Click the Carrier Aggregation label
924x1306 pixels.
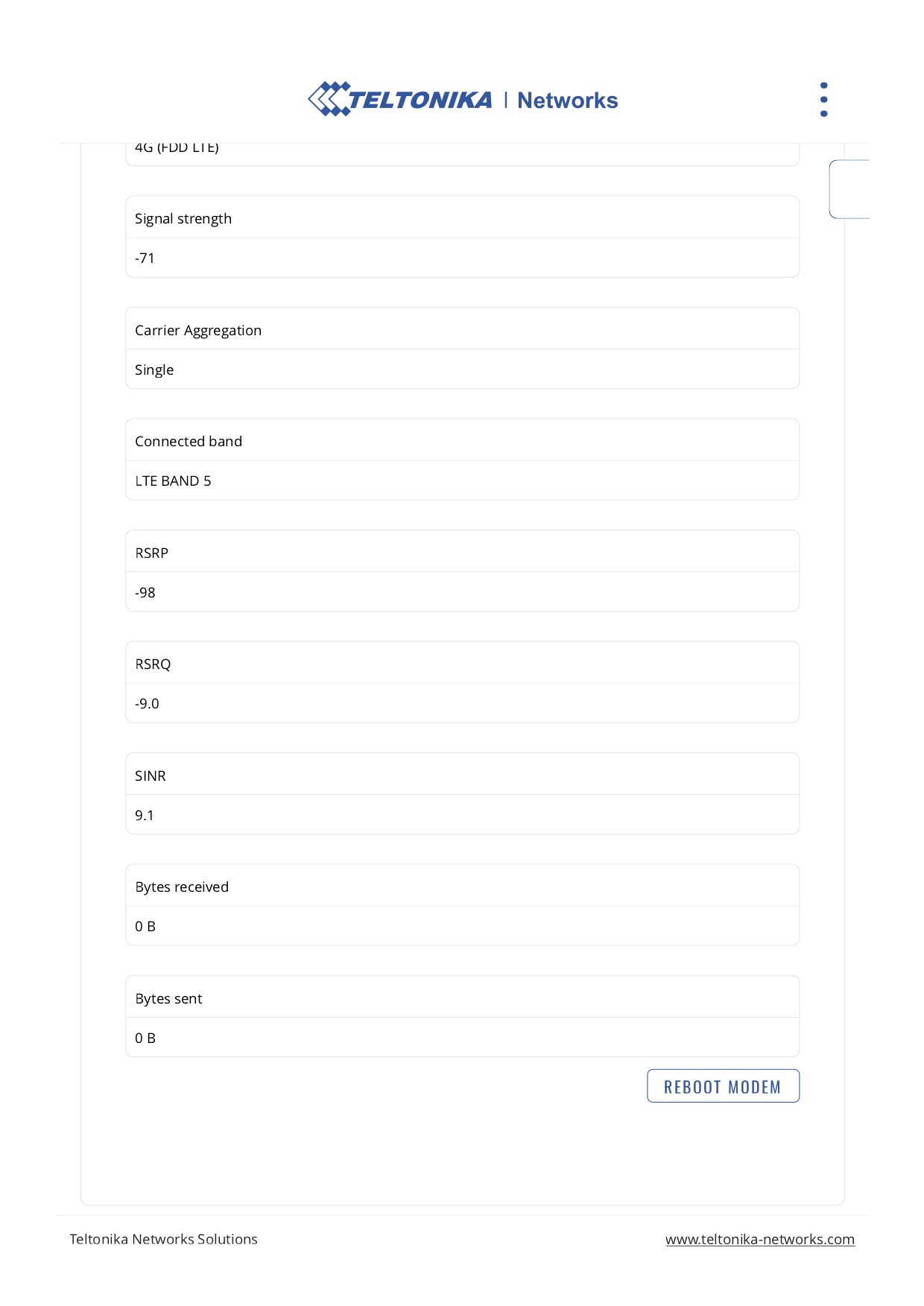[198, 331]
